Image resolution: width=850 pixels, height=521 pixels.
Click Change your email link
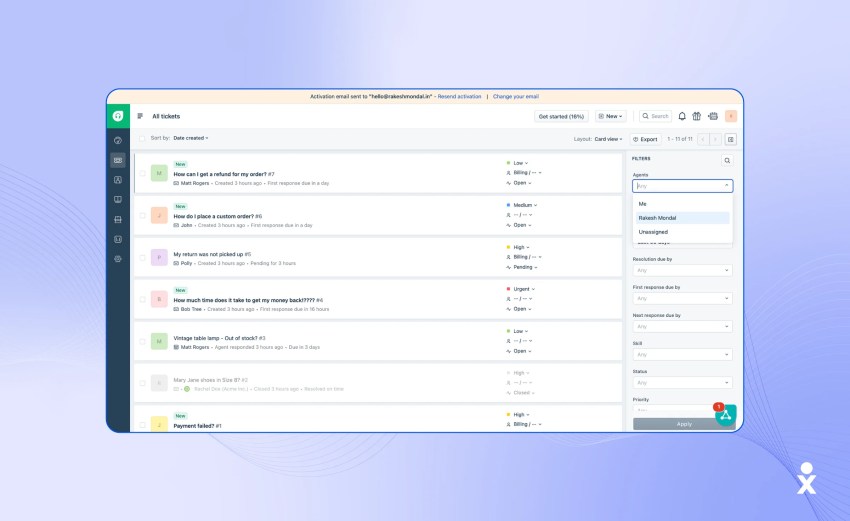point(516,97)
